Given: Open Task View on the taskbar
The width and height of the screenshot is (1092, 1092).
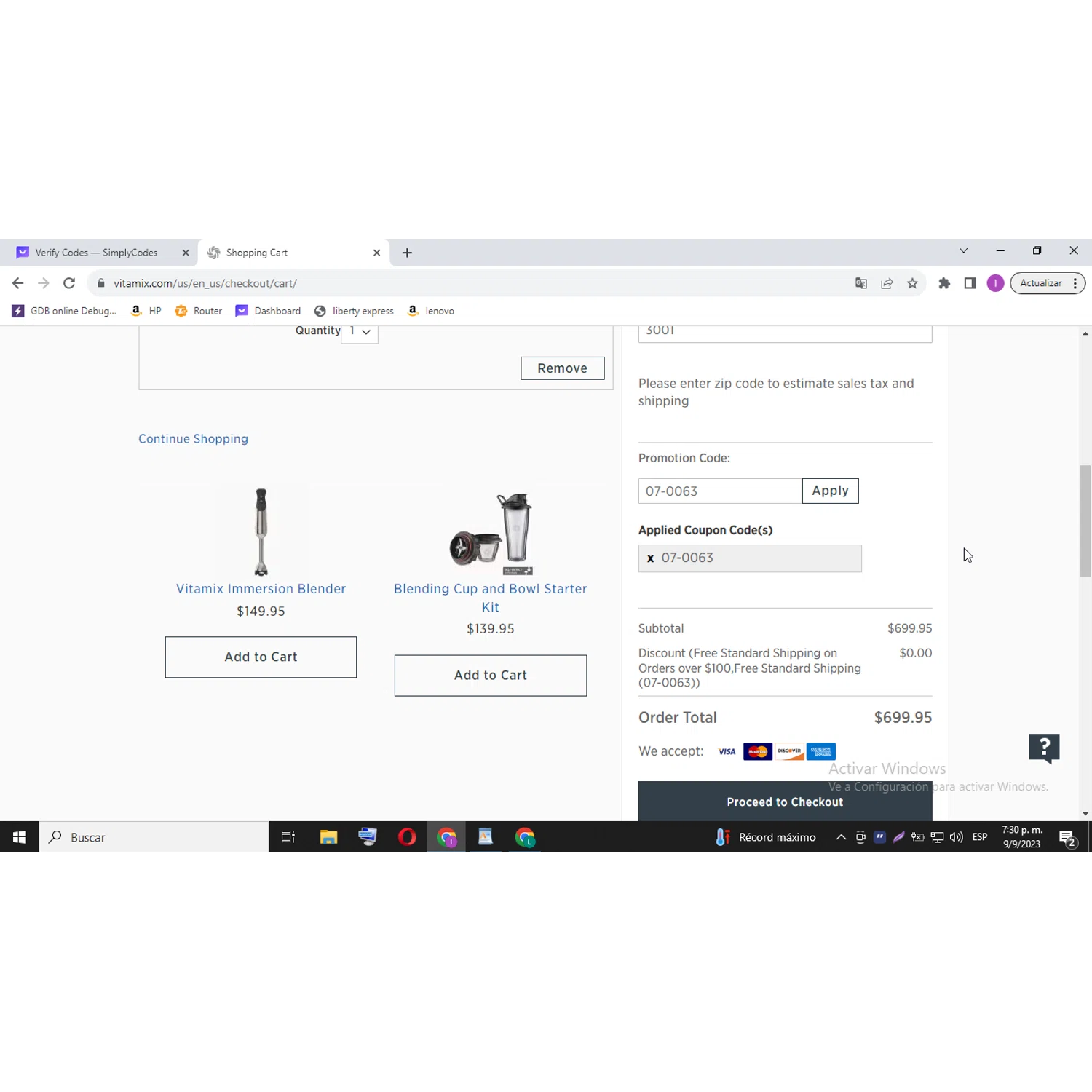Looking at the screenshot, I should [x=288, y=837].
